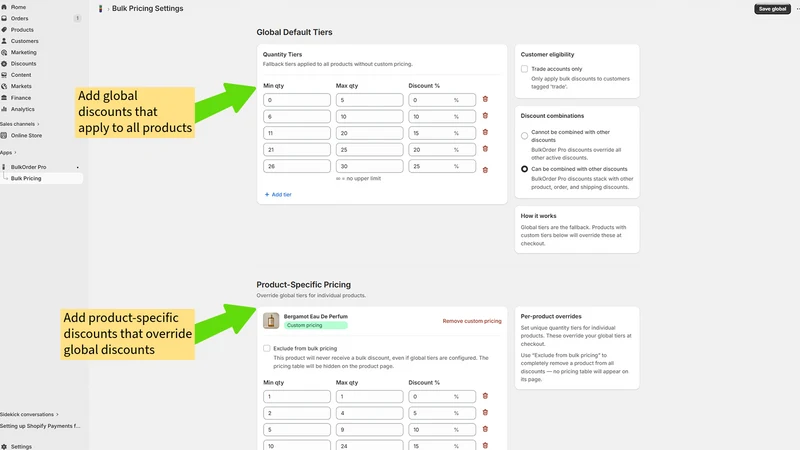
Task: Open Content section
Action: (x=21, y=75)
